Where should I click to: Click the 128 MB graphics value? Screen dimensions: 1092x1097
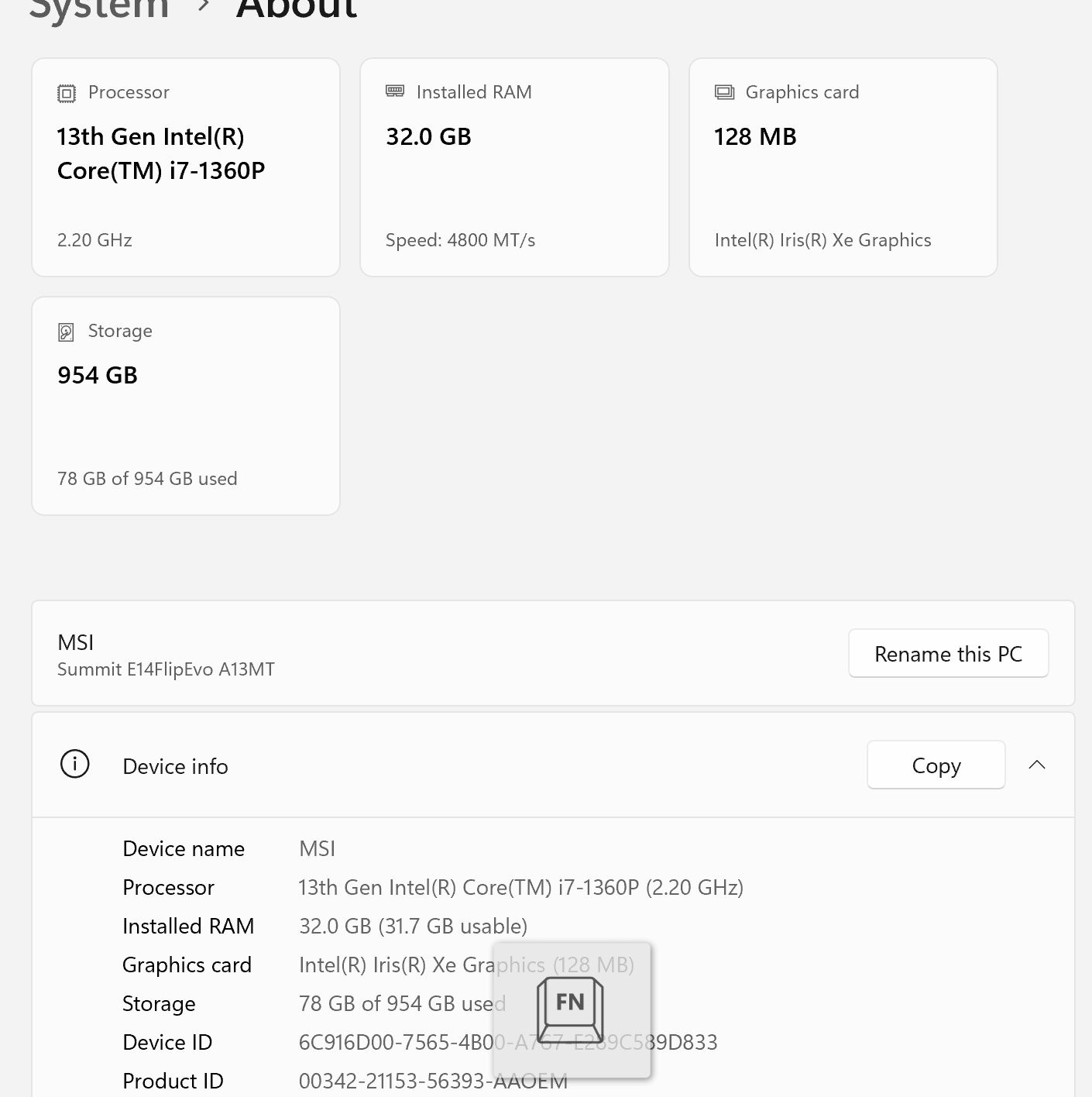coord(755,136)
